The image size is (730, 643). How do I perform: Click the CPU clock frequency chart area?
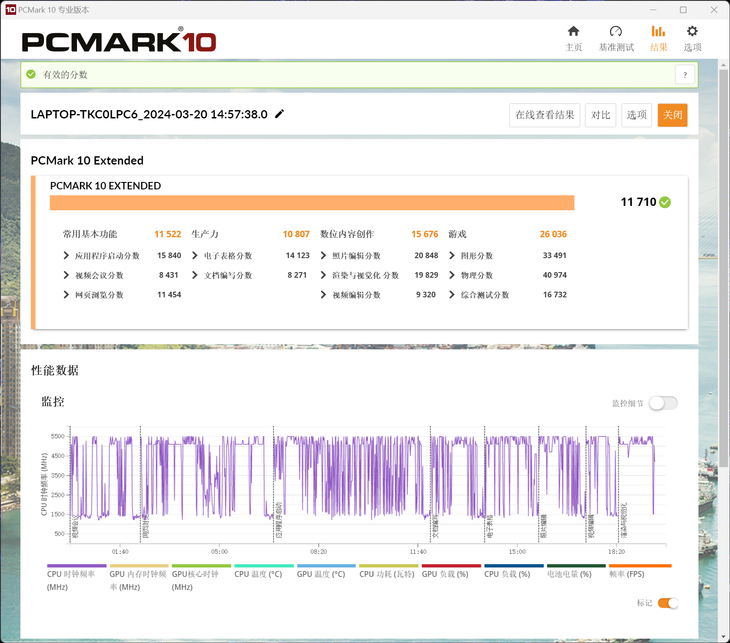coord(368,484)
